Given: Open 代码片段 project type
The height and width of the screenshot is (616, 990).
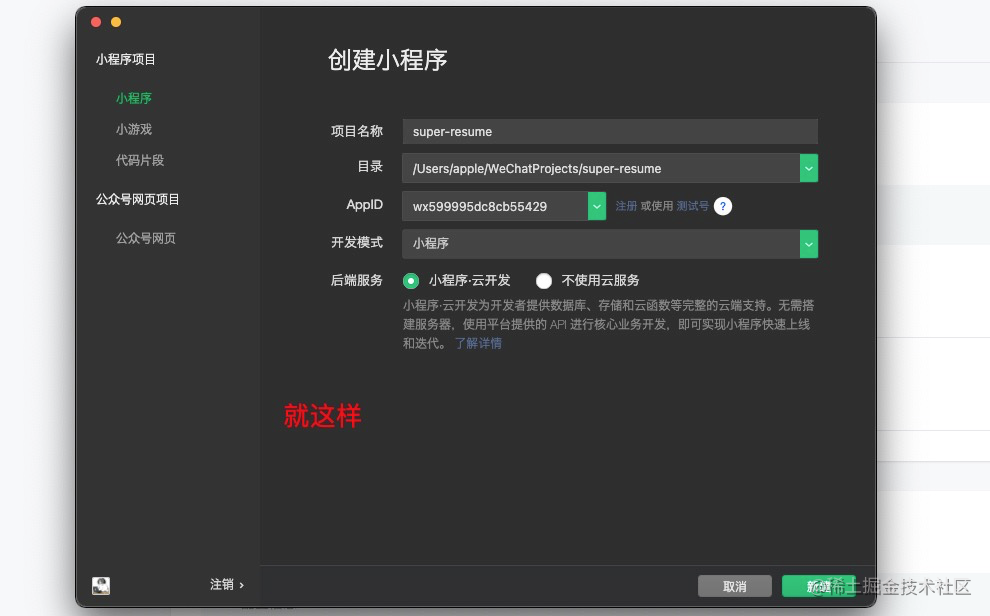Looking at the screenshot, I should [140, 160].
